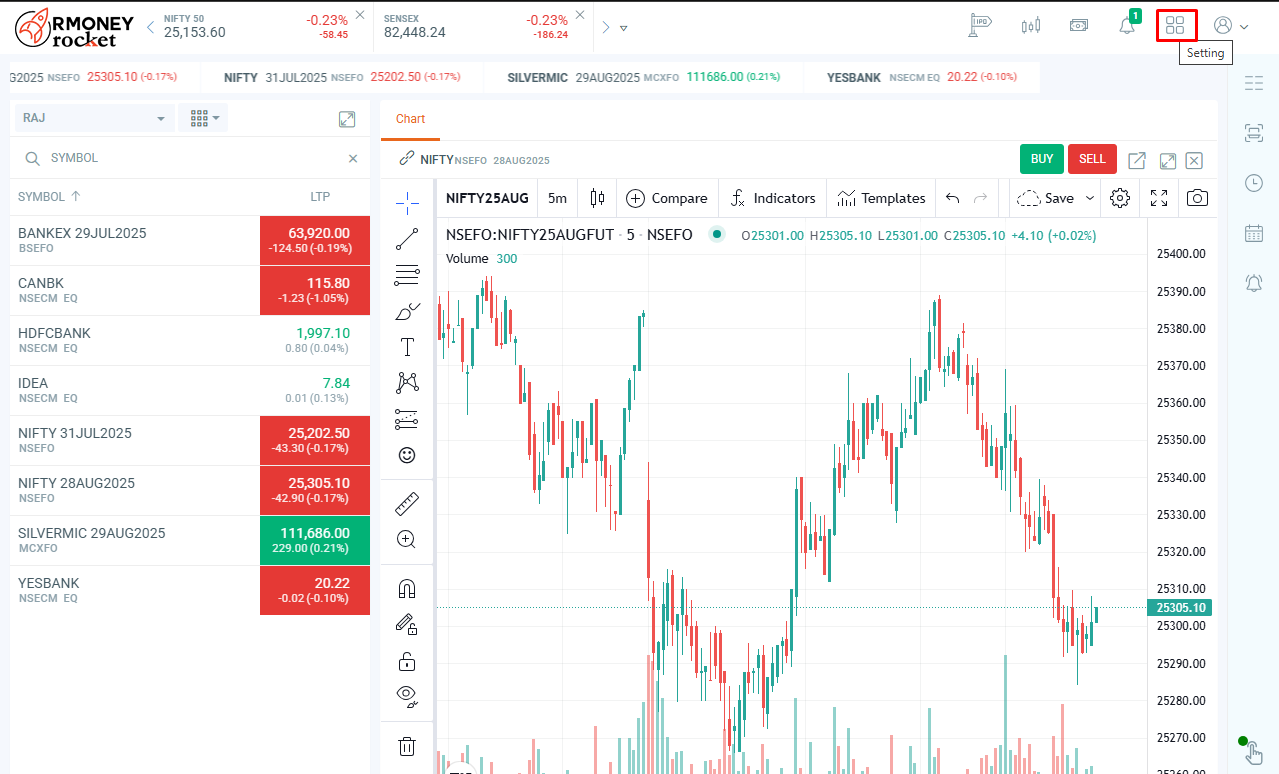Image resolution: width=1279 pixels, height=774 pixels.
Task: Close the chart panel
Action: click(x=1194, y=160)
